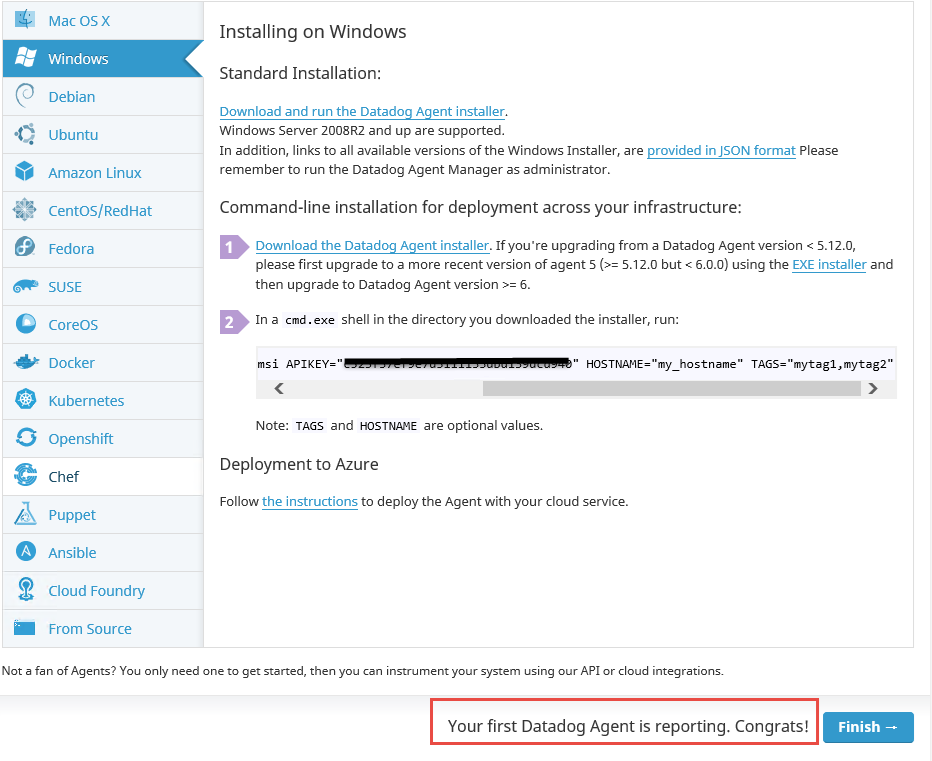Click the 'Deployment to Azure' heading
Screen dimensions: 932x761
[299, 464]
